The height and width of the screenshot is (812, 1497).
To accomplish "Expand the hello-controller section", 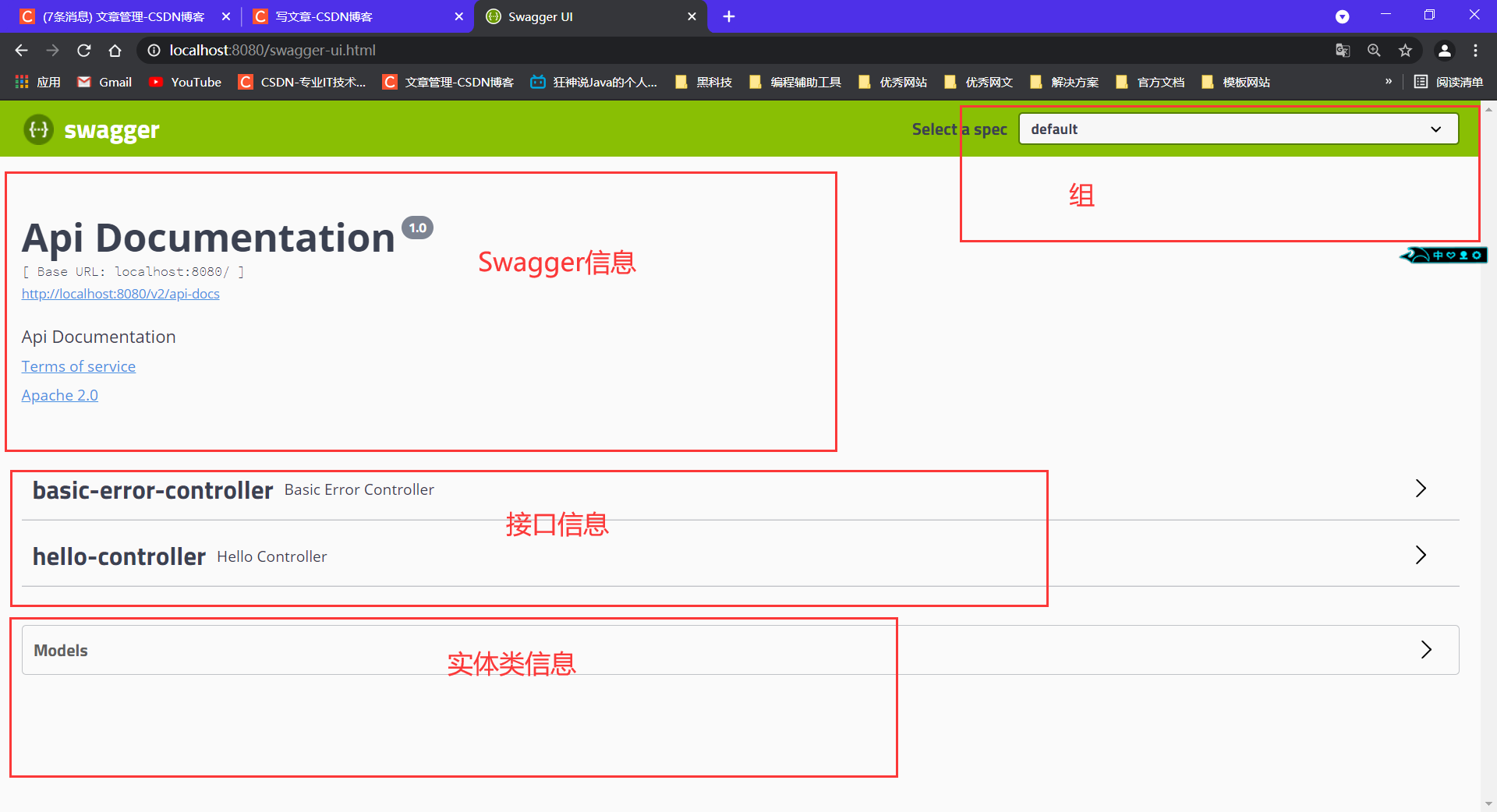I will (x=1420, y=556).
